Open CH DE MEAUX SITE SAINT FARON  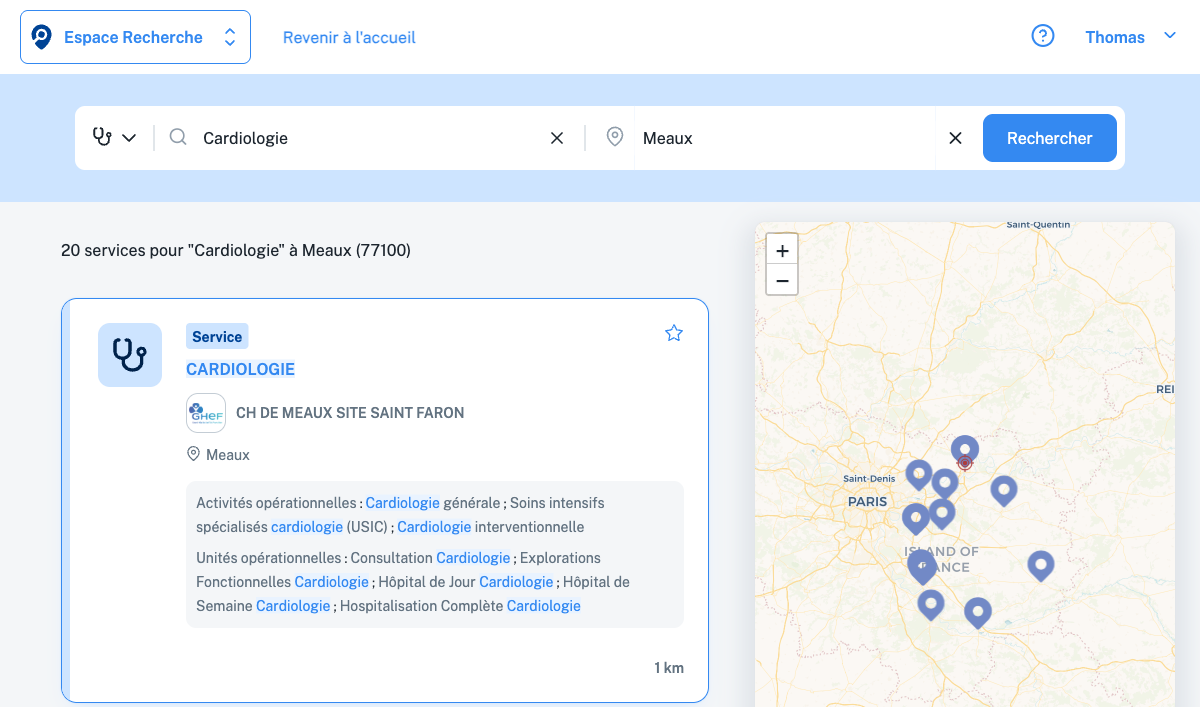pyautogui.click(x=350, y=413)
